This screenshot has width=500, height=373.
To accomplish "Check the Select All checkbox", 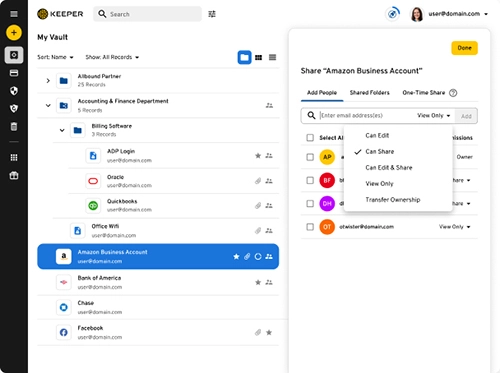I will click(x=310, y=138).
